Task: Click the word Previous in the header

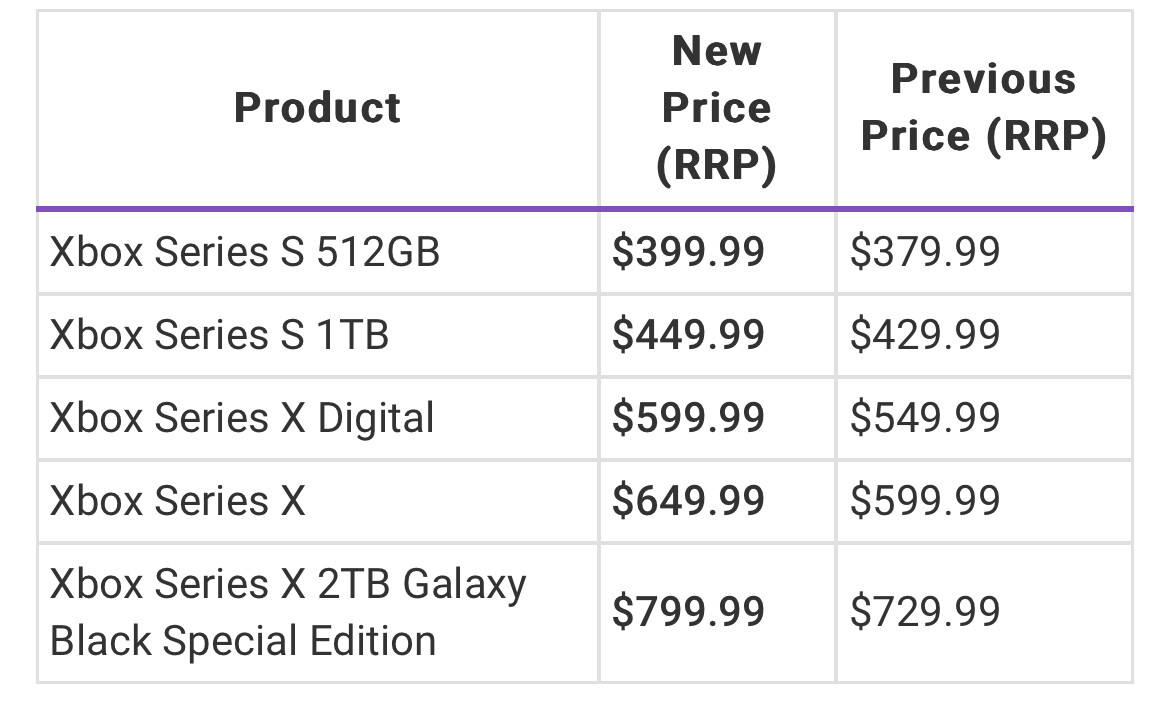Action: (984, 79)
